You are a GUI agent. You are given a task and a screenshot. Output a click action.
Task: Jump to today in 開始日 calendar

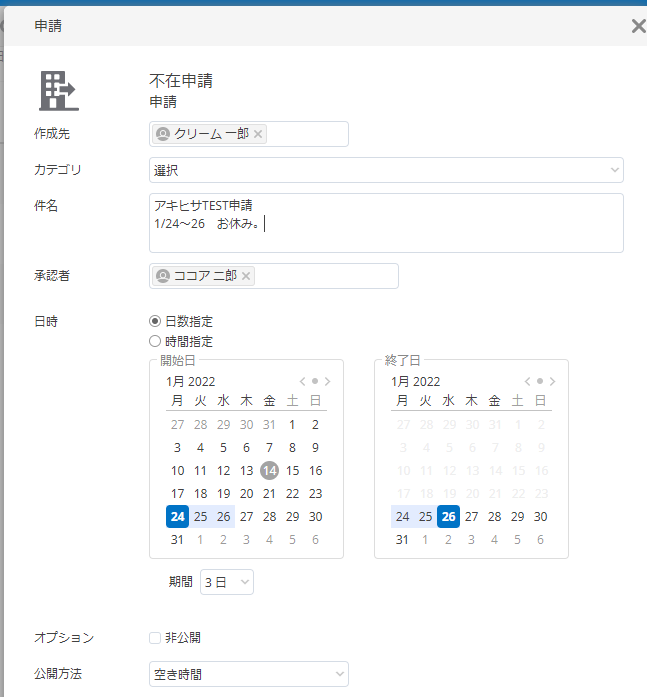click(315, 381)
